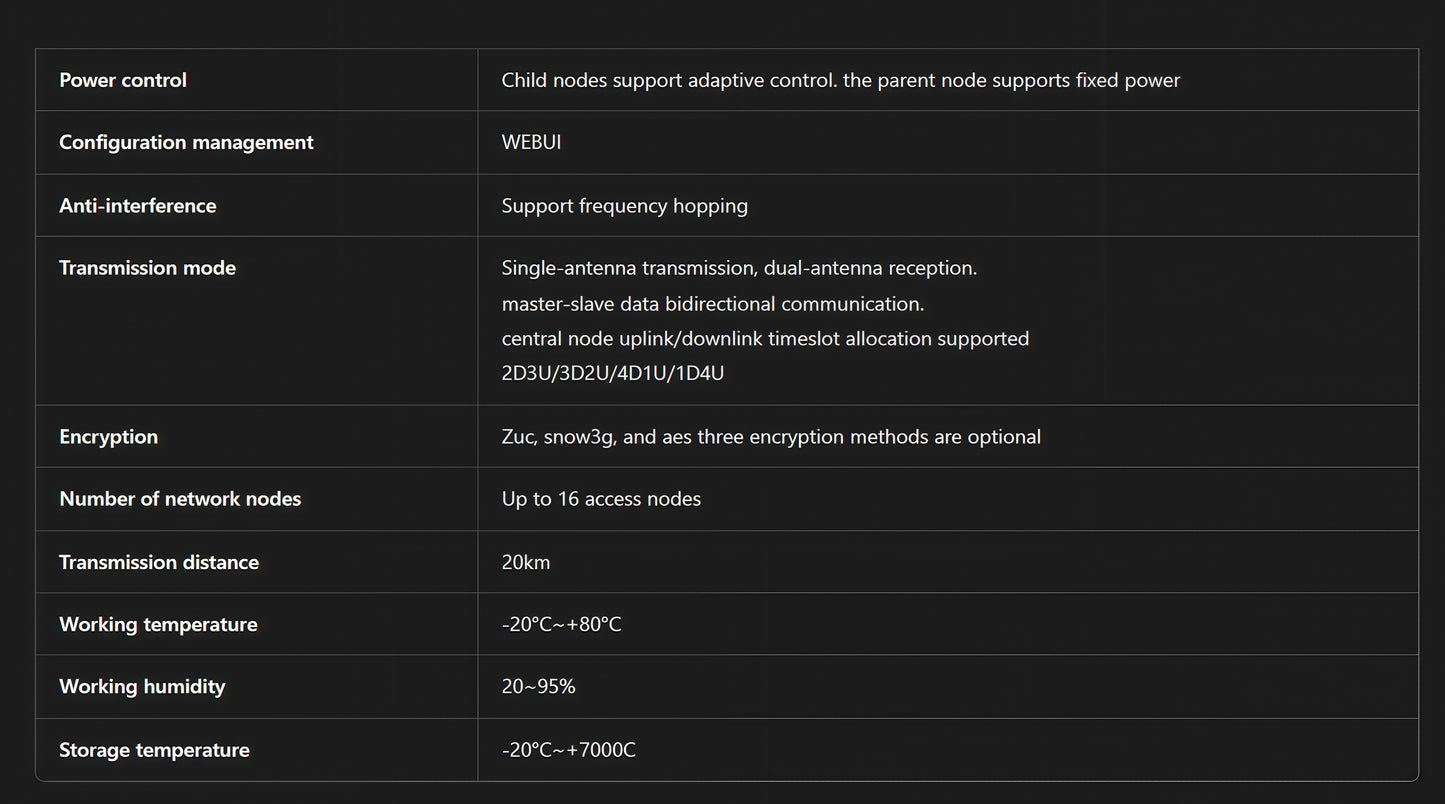Select Support frequency hopping text
This screenshot has height=804, width=1445.
[x=625, y=205]
